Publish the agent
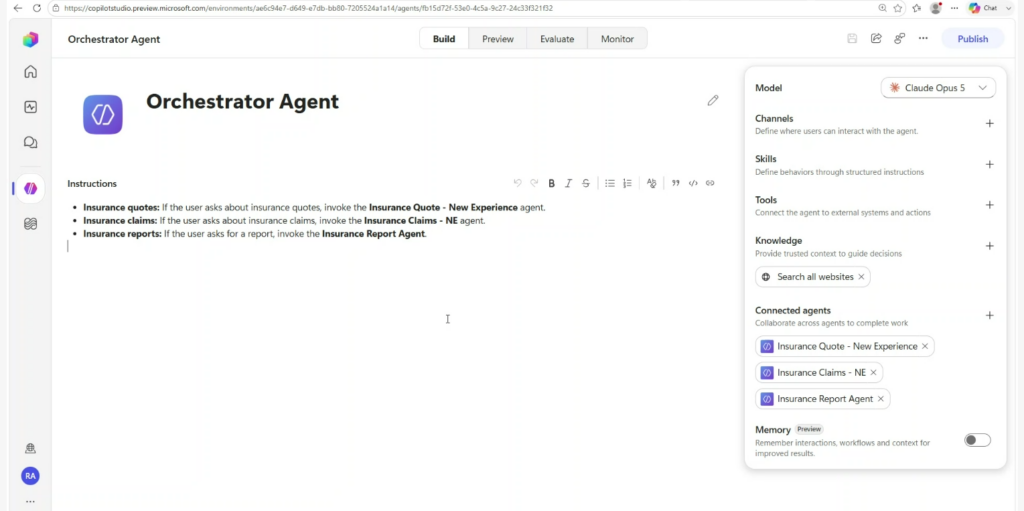 tap(972, 39)
